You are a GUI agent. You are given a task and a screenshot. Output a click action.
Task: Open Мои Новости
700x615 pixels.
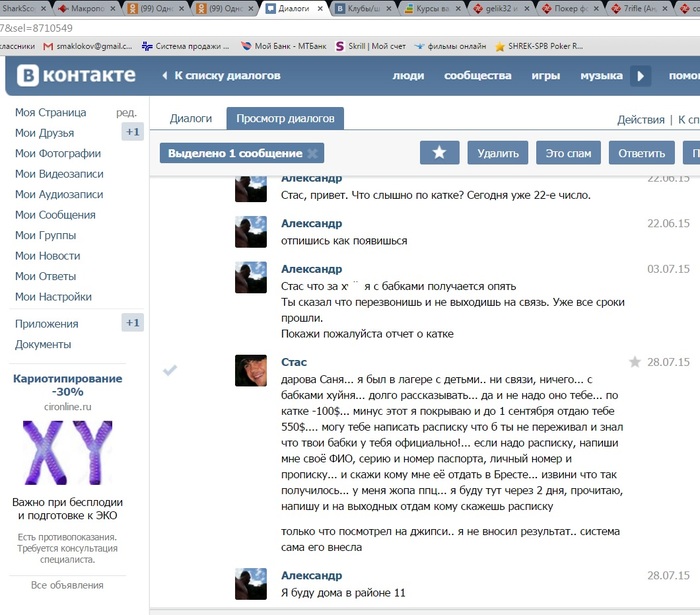pos(48,256)
